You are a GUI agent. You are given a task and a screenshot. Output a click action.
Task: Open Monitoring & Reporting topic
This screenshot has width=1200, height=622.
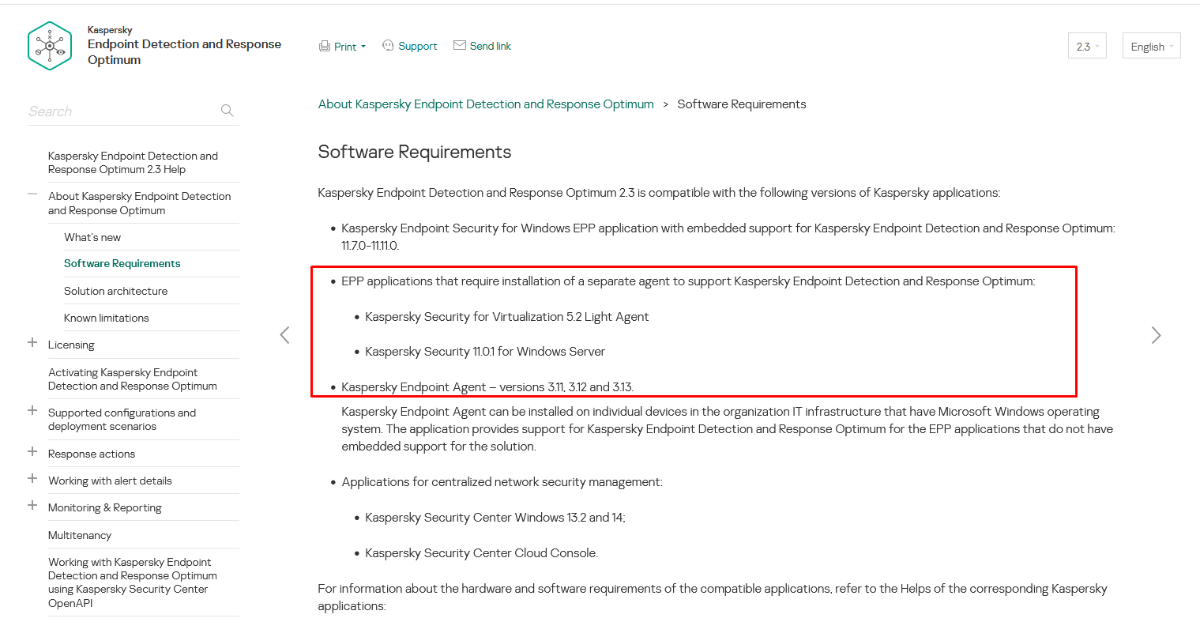[105, 508]
